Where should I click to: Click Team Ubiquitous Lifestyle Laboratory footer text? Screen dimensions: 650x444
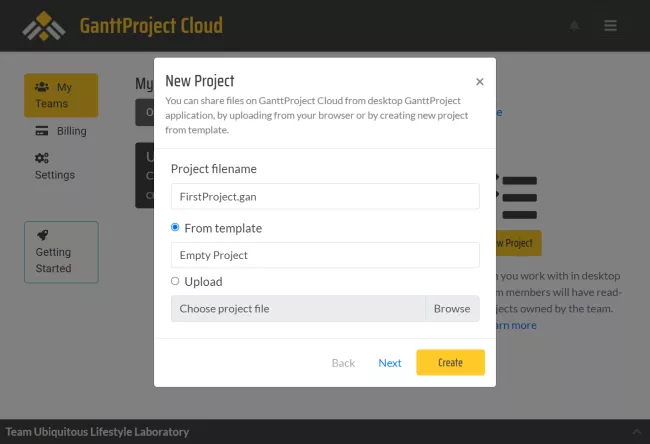(x=97, y=432)
